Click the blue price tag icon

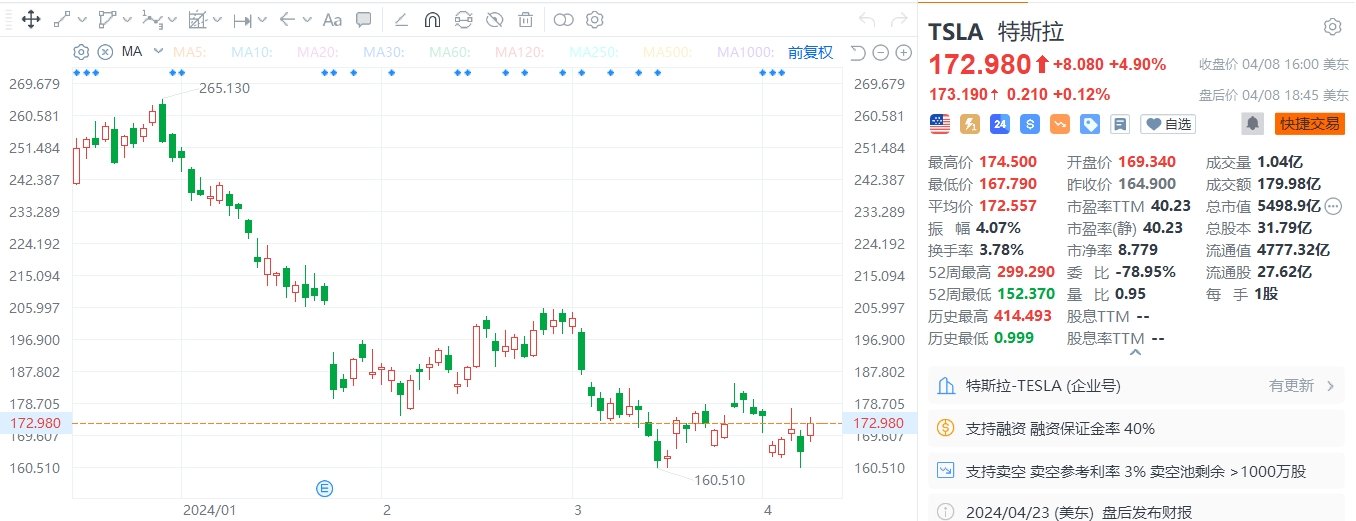point(1090,124)
